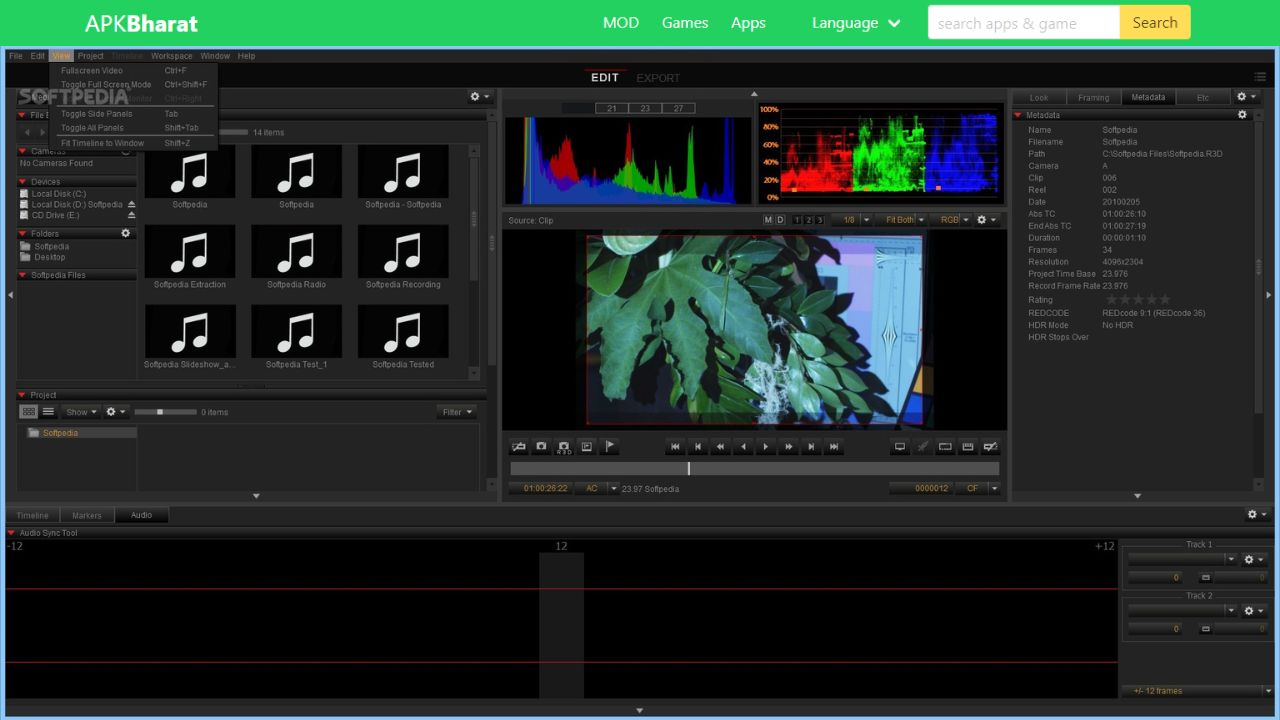The height and width of the screenshot is (720, 1280).
Task: Open the Filter dropdown in Project panel
Action: tap(457, 412)
